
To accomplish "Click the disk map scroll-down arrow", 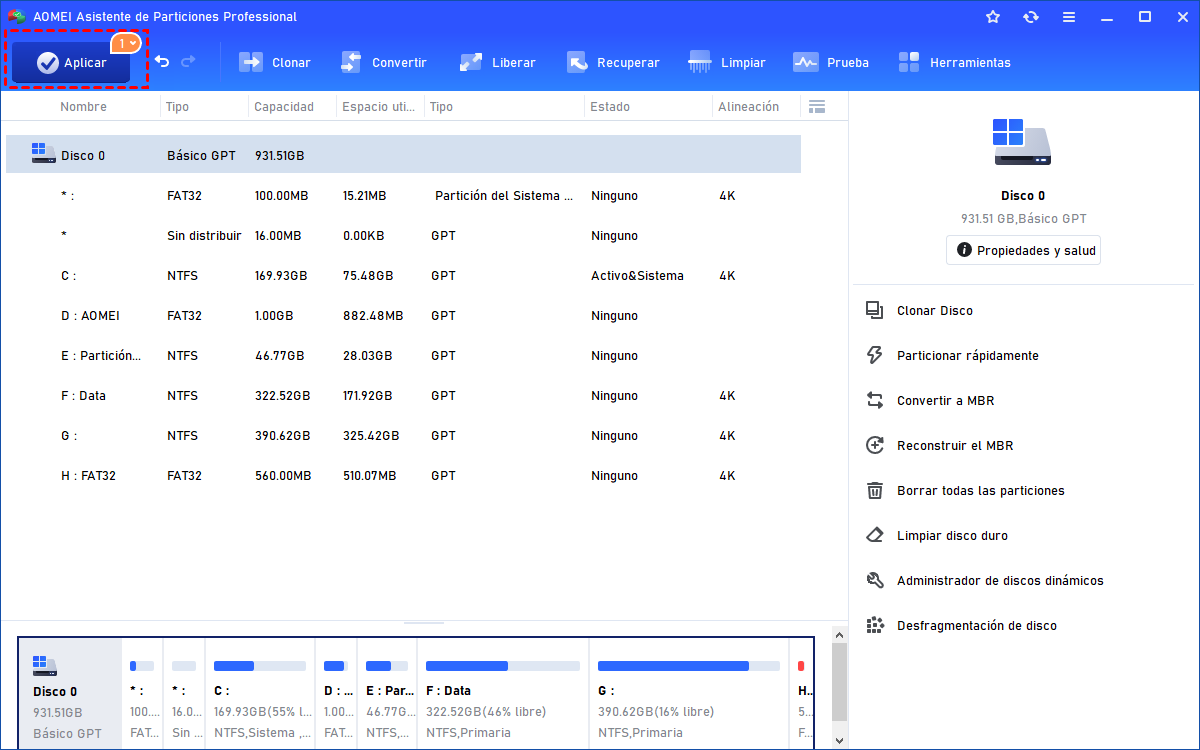I will pyautogui.click(x=839, y=739).
